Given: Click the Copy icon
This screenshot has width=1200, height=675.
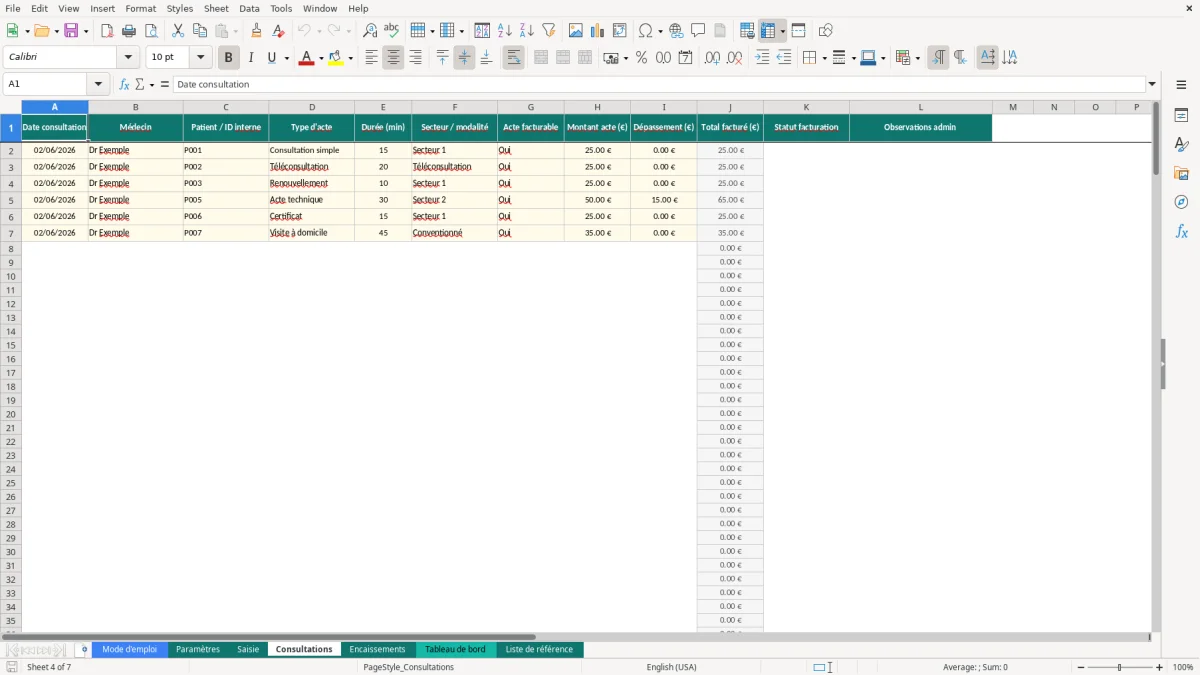Looking at the screenshot, I should point(199,31).
